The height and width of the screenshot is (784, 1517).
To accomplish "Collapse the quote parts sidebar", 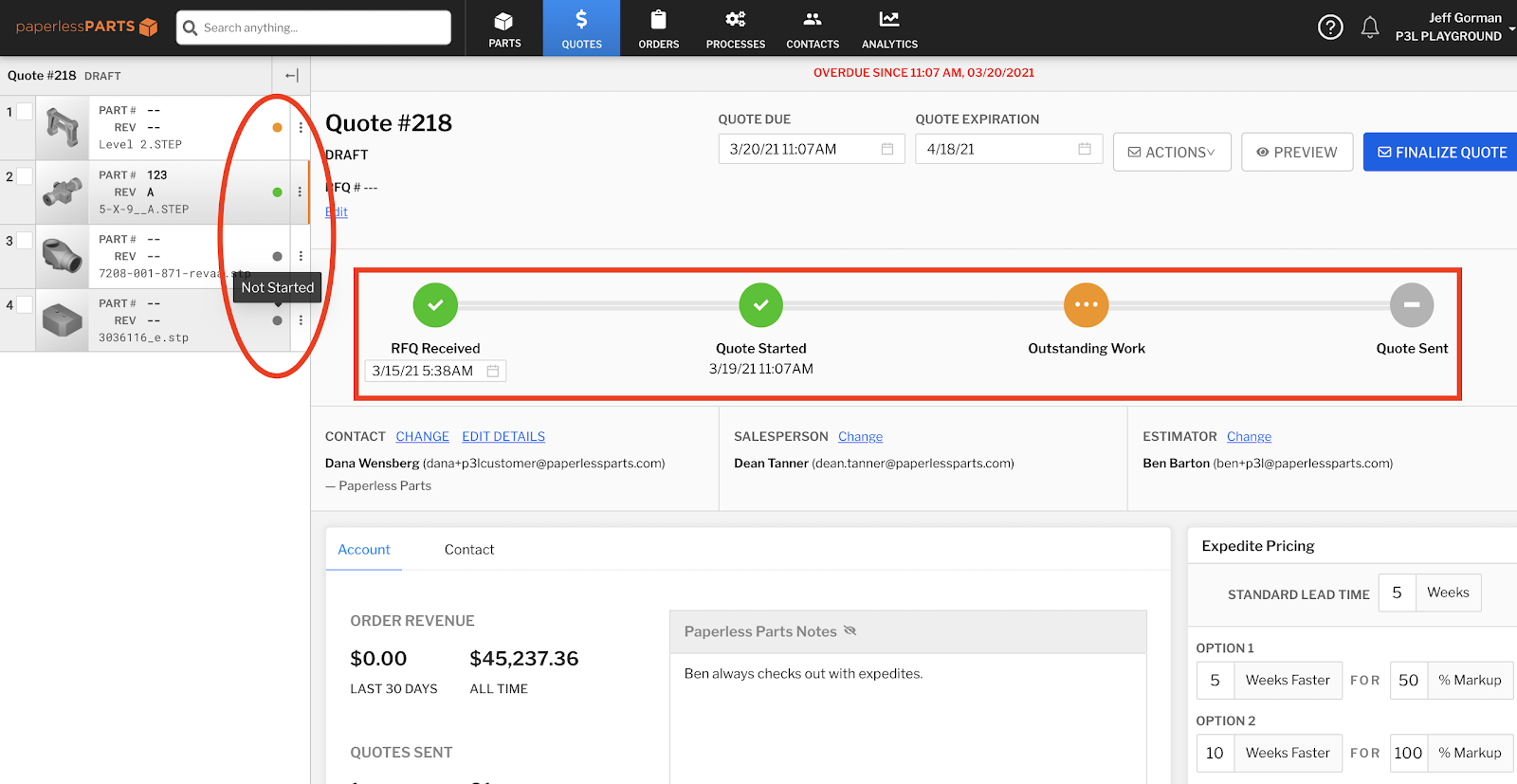I will coord(291,76).
